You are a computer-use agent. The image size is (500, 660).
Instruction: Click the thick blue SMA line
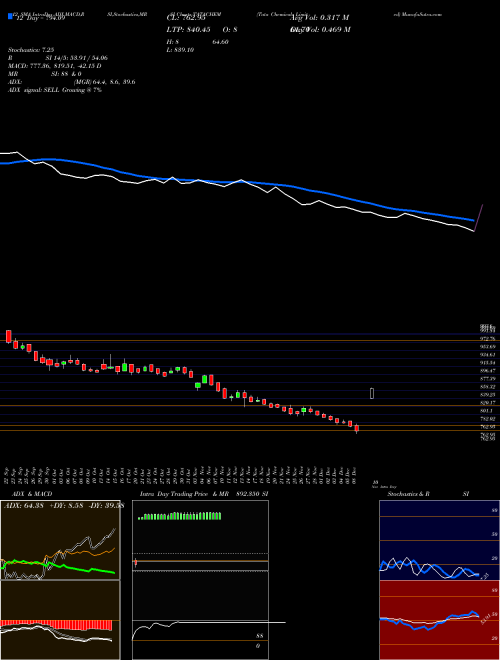[x=236, y=182]
